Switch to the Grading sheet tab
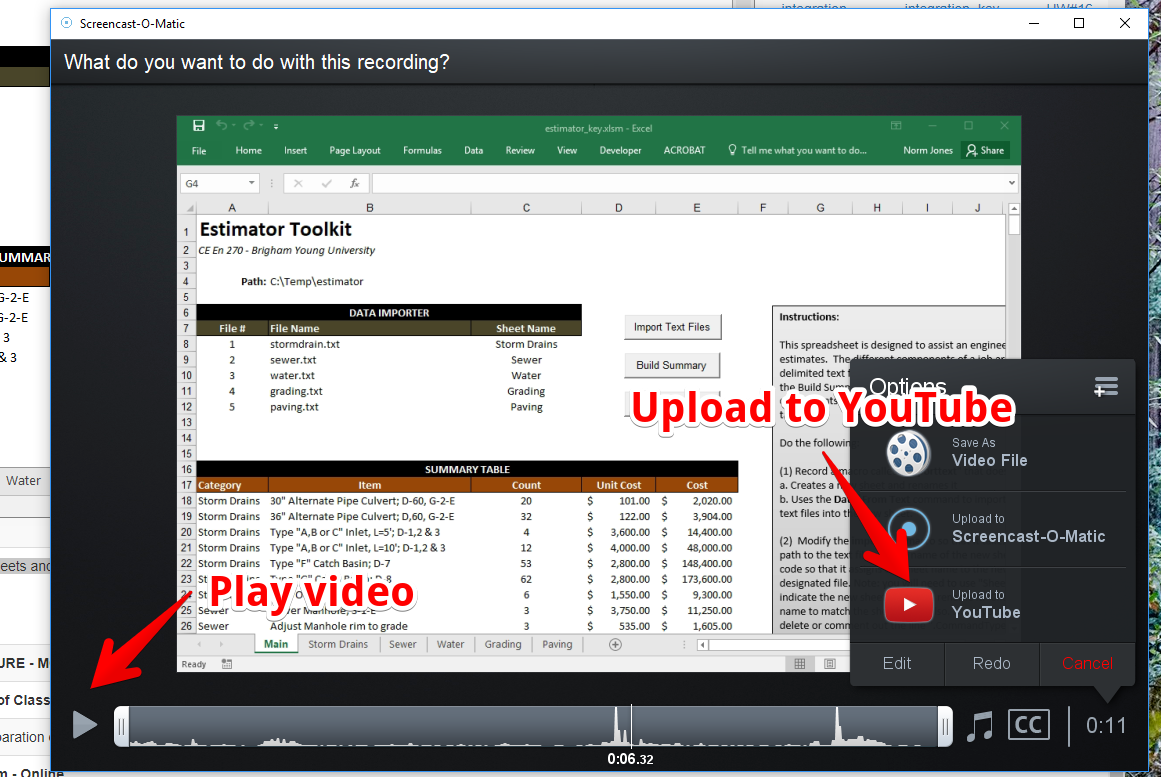 tap(503, 644)
